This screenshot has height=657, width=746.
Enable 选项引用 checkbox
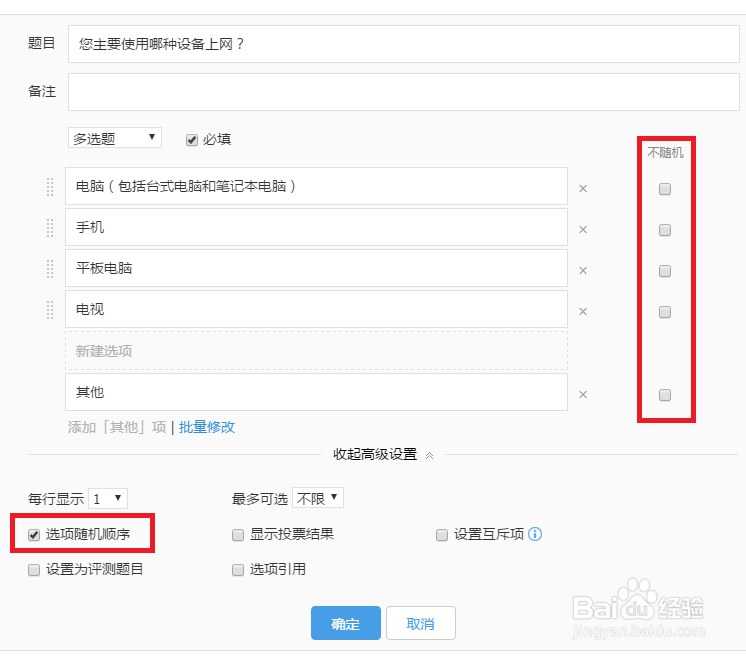click(238, 569)
